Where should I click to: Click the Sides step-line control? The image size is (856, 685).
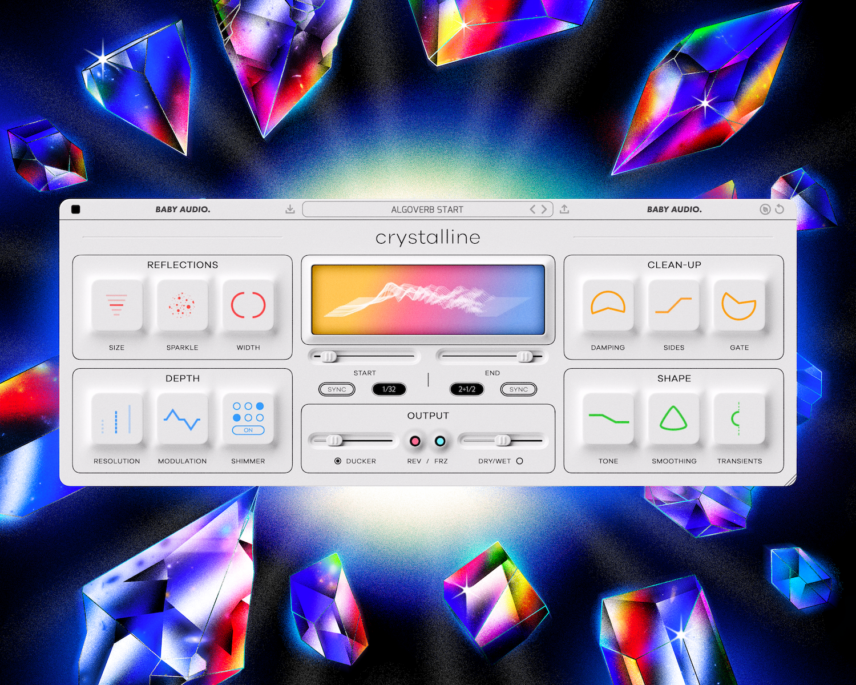[673, 305]
